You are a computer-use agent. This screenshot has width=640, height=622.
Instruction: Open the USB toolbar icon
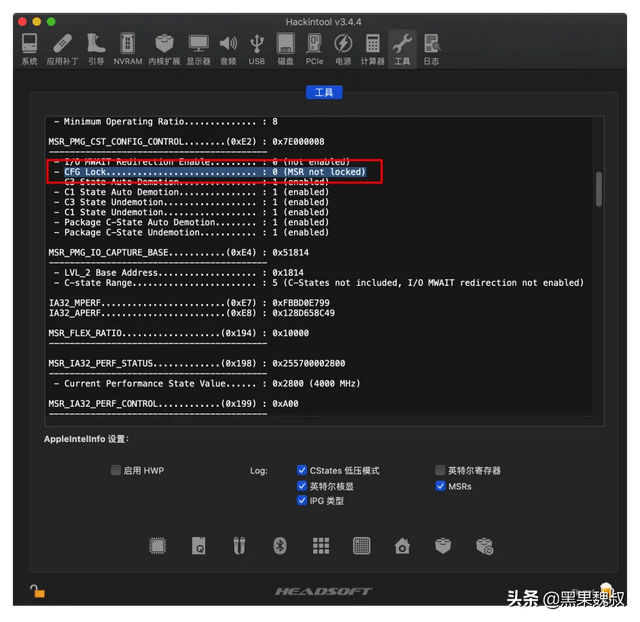pyautogui.click(x=257, y=49)
